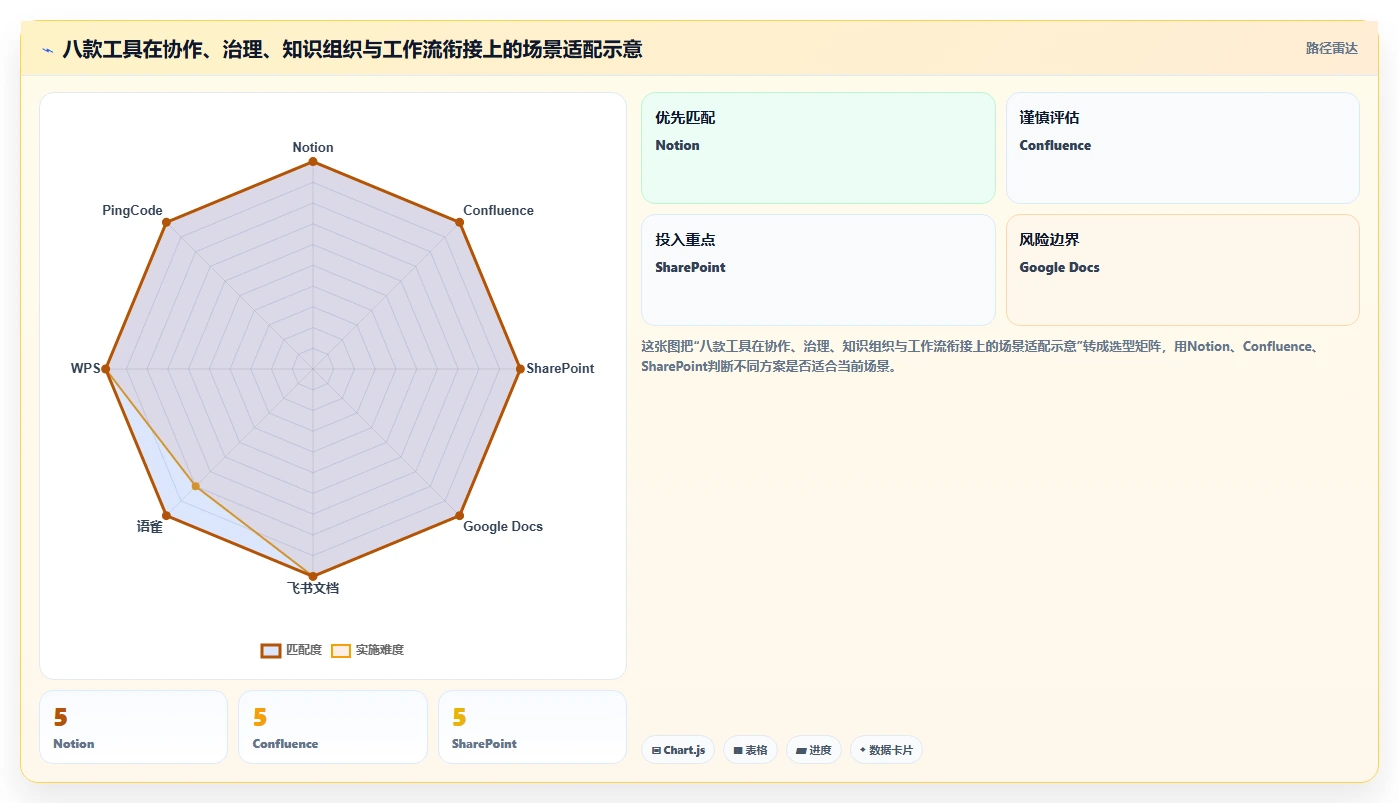The width and height of the screenshot is (1399, 803).
Task: Click the 实施难度 legend color box
Action: pyautogui.click(x=341, y=650)
